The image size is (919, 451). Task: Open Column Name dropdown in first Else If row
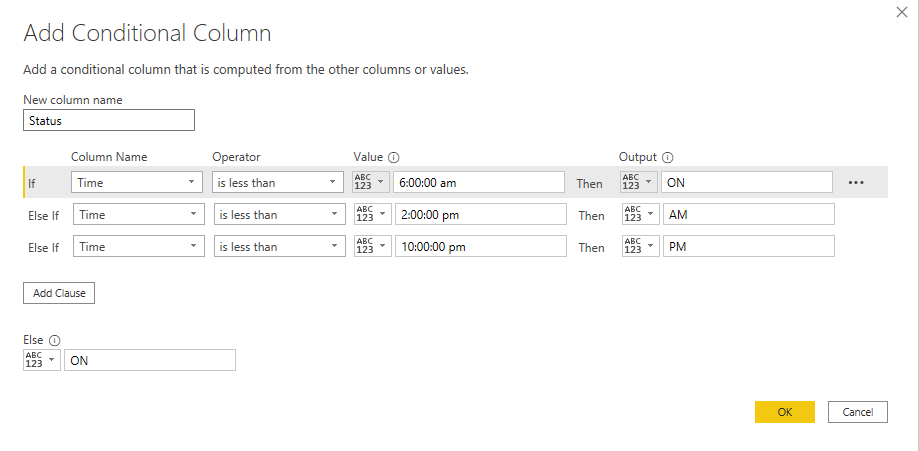click(139, 215)
